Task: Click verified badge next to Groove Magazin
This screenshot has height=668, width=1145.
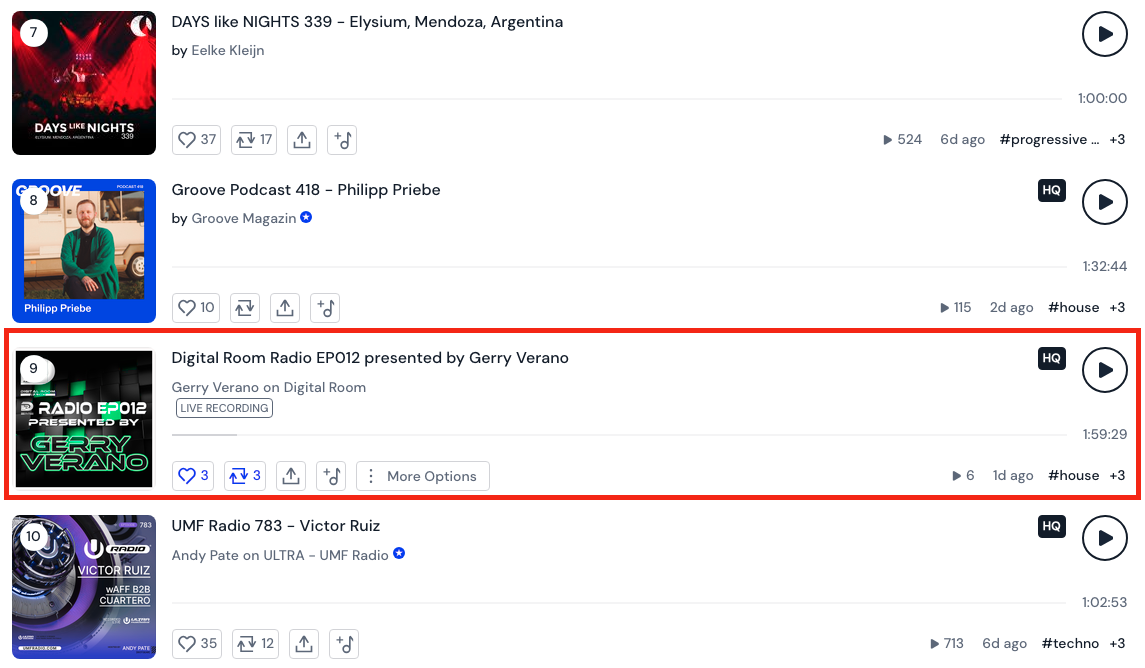Action: point(307,217)
